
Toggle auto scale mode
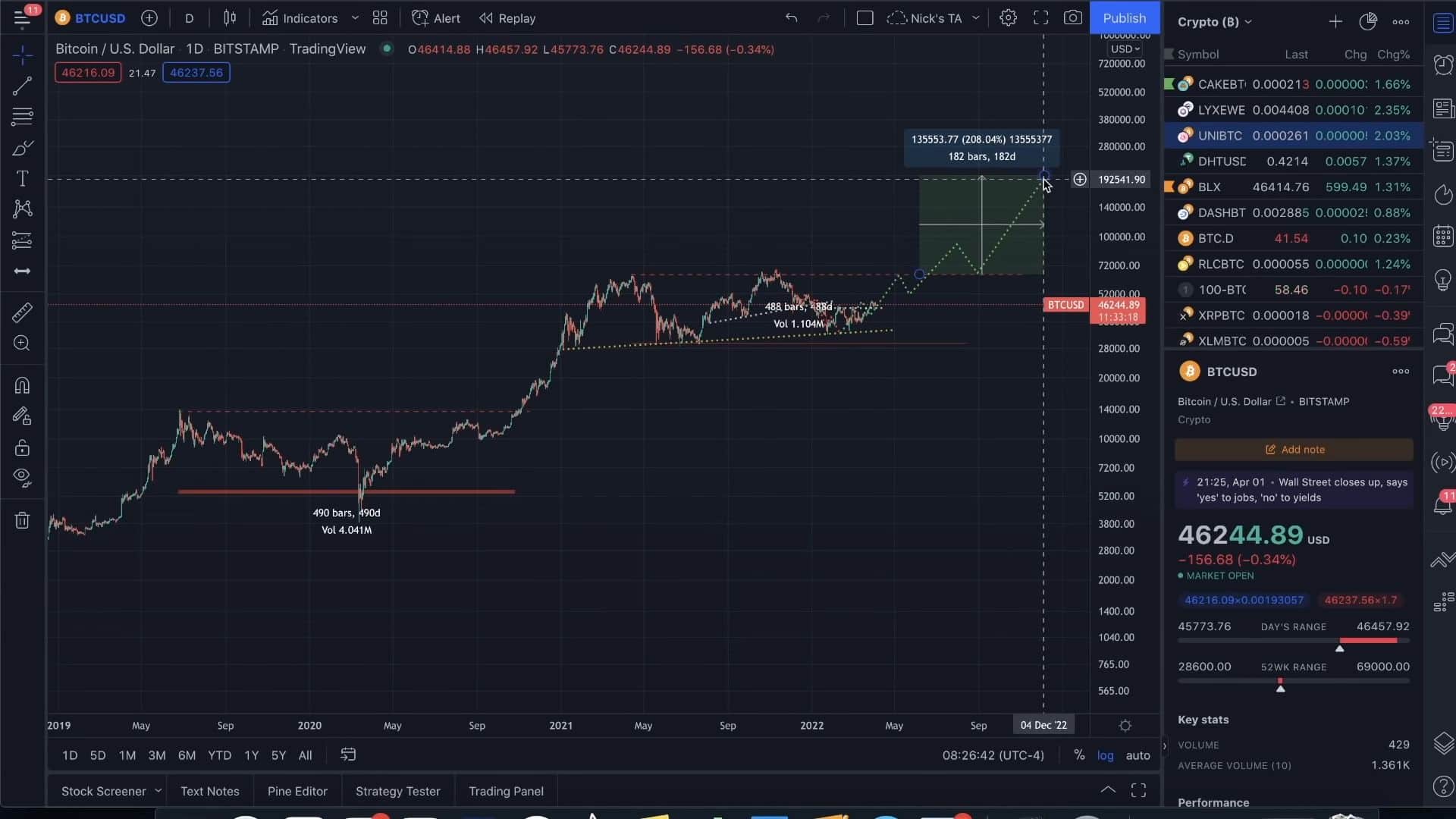click(x=1137, y=755)
